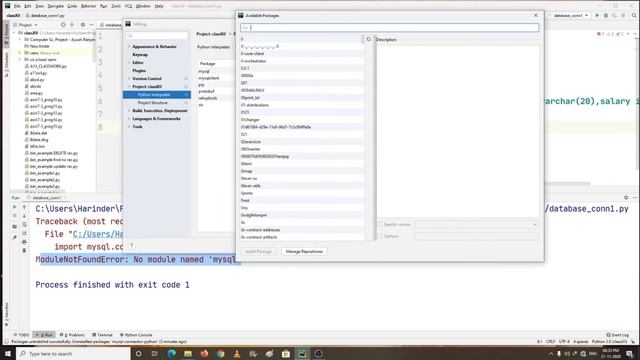Screen dimensions: 640x360
Task: Click the Settings dialog search field
Action: pyautogui.click(x=157, y=36)
